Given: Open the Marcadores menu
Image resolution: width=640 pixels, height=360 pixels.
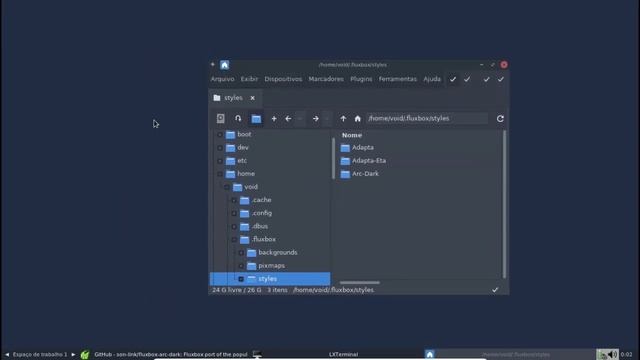Looking at the screenshot, I should tap(326, 79).
